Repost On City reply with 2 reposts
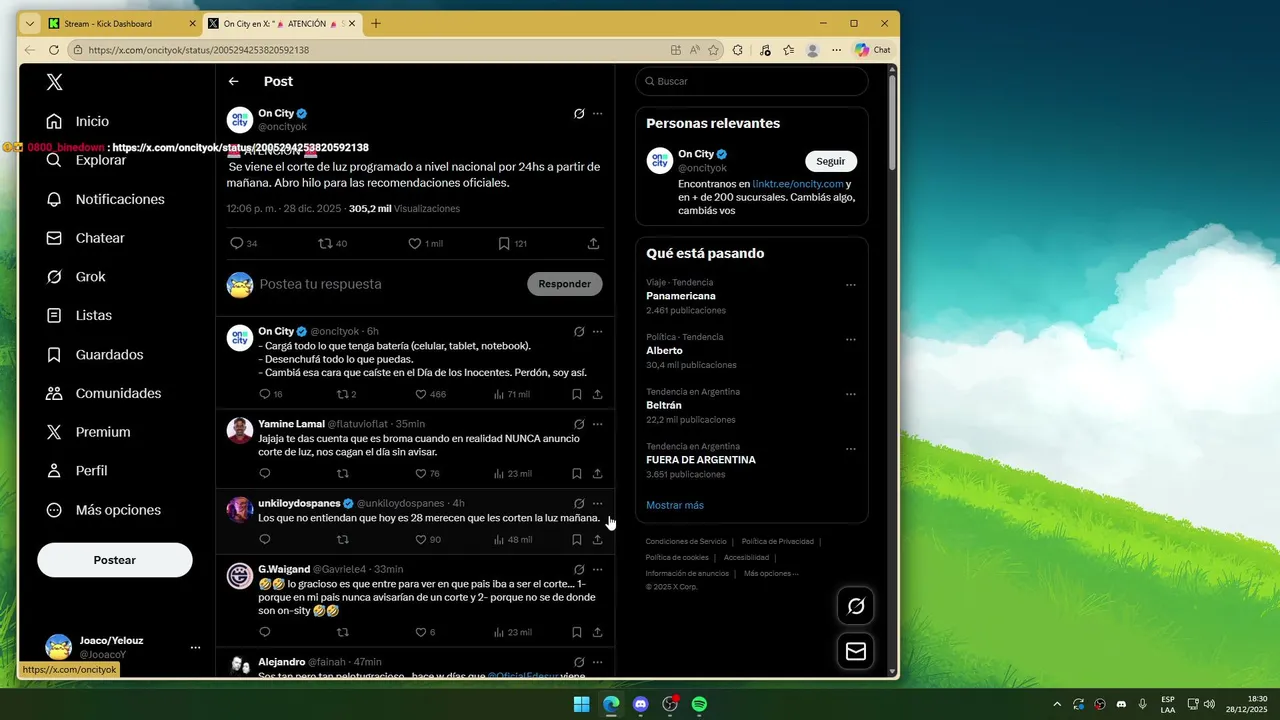 pos(343,394)
